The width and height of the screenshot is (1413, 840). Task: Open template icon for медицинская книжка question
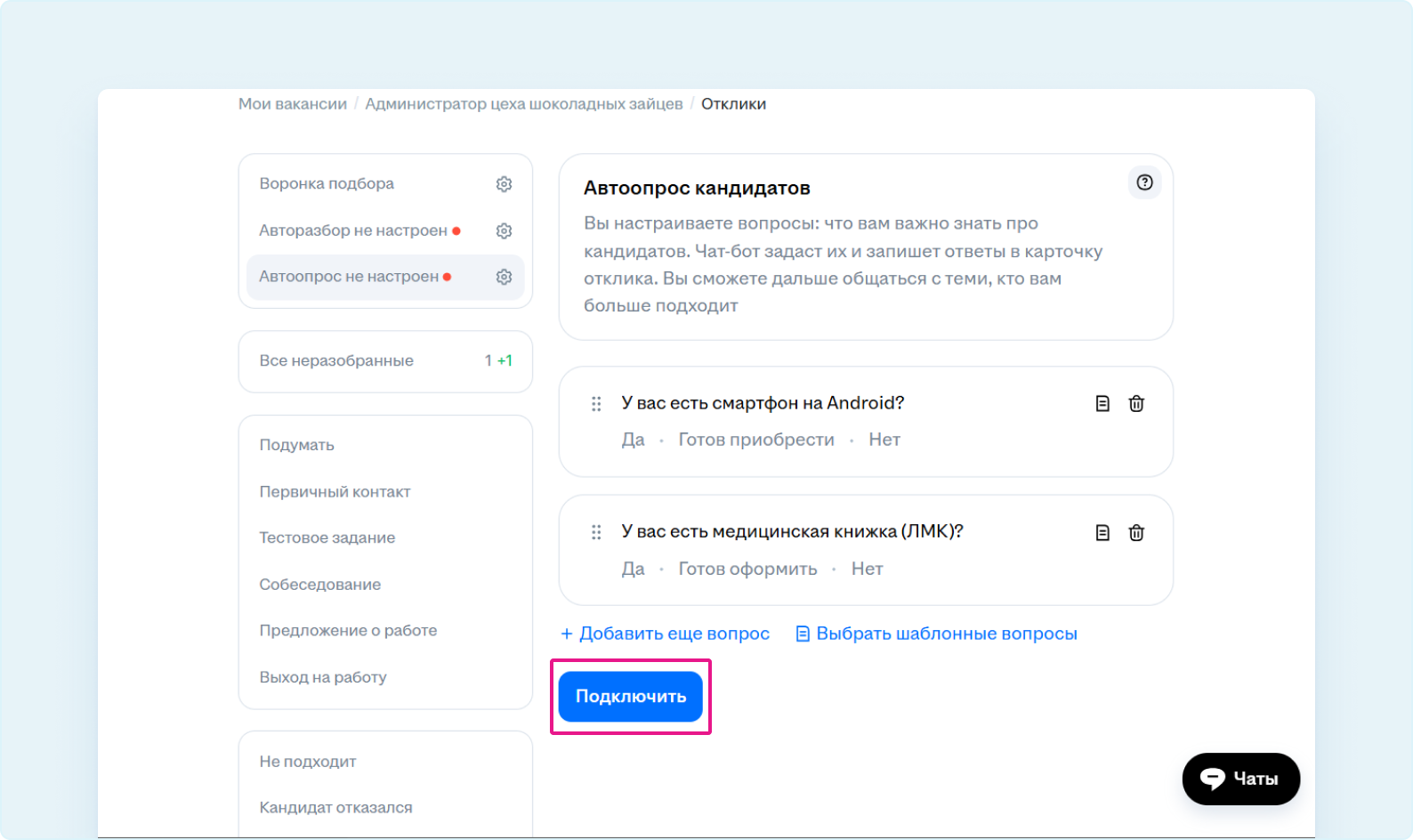1102,533
